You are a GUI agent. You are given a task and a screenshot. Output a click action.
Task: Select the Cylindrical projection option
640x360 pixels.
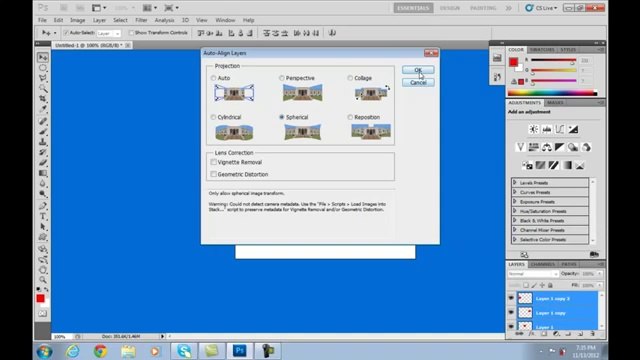213,117
